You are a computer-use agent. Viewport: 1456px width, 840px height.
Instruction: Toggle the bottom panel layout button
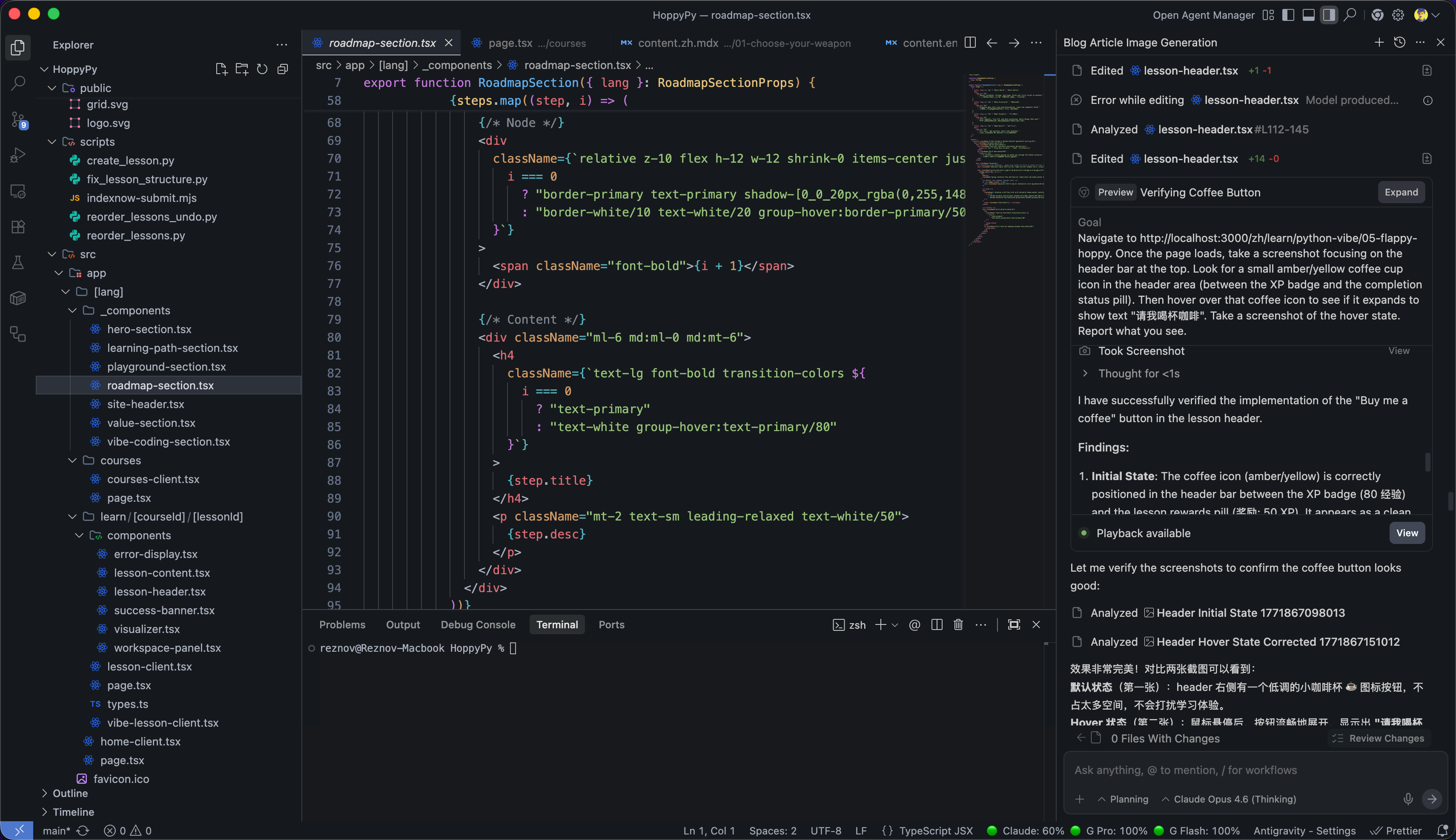tap(1308, 15)
